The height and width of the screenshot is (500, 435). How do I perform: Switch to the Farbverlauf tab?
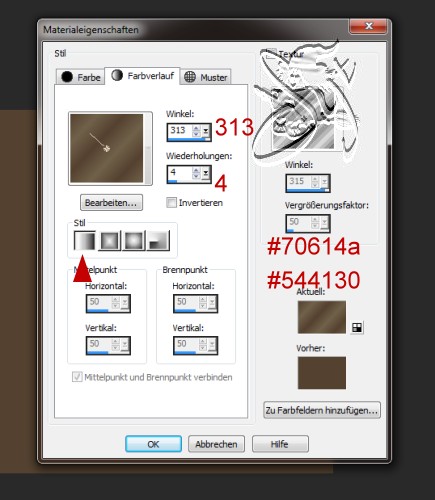tap(143, 76)
